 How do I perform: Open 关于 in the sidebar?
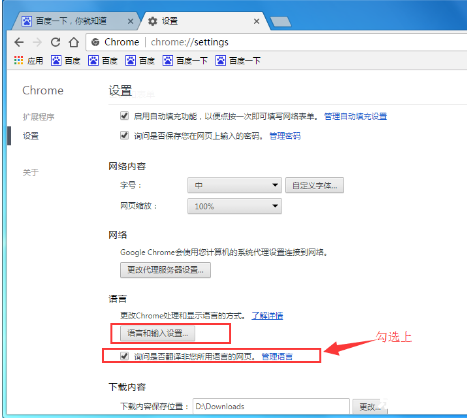coord(31,173)
